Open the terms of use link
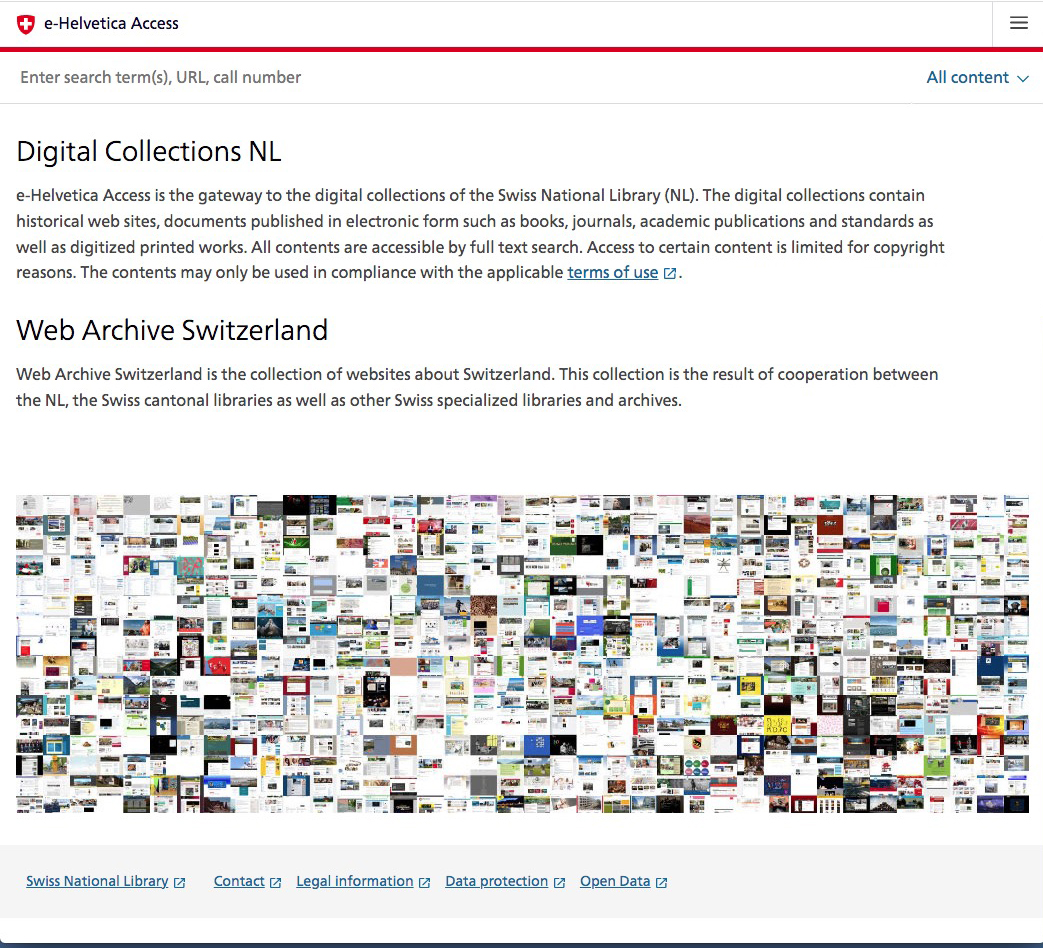Image resolution: width=1043 pixels, height=948 pixels. coord(613,273)
